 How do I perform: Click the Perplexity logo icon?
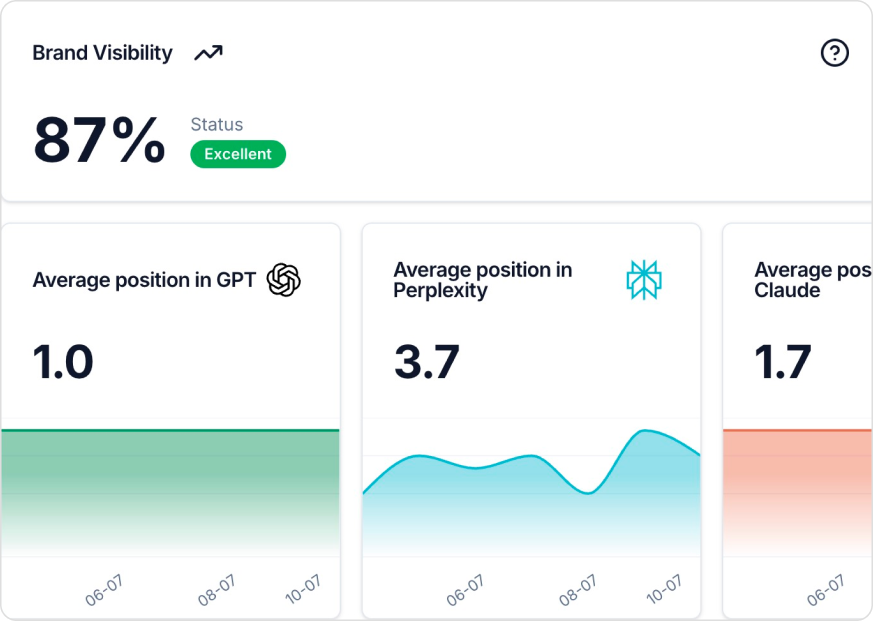[x=644, y=280]
